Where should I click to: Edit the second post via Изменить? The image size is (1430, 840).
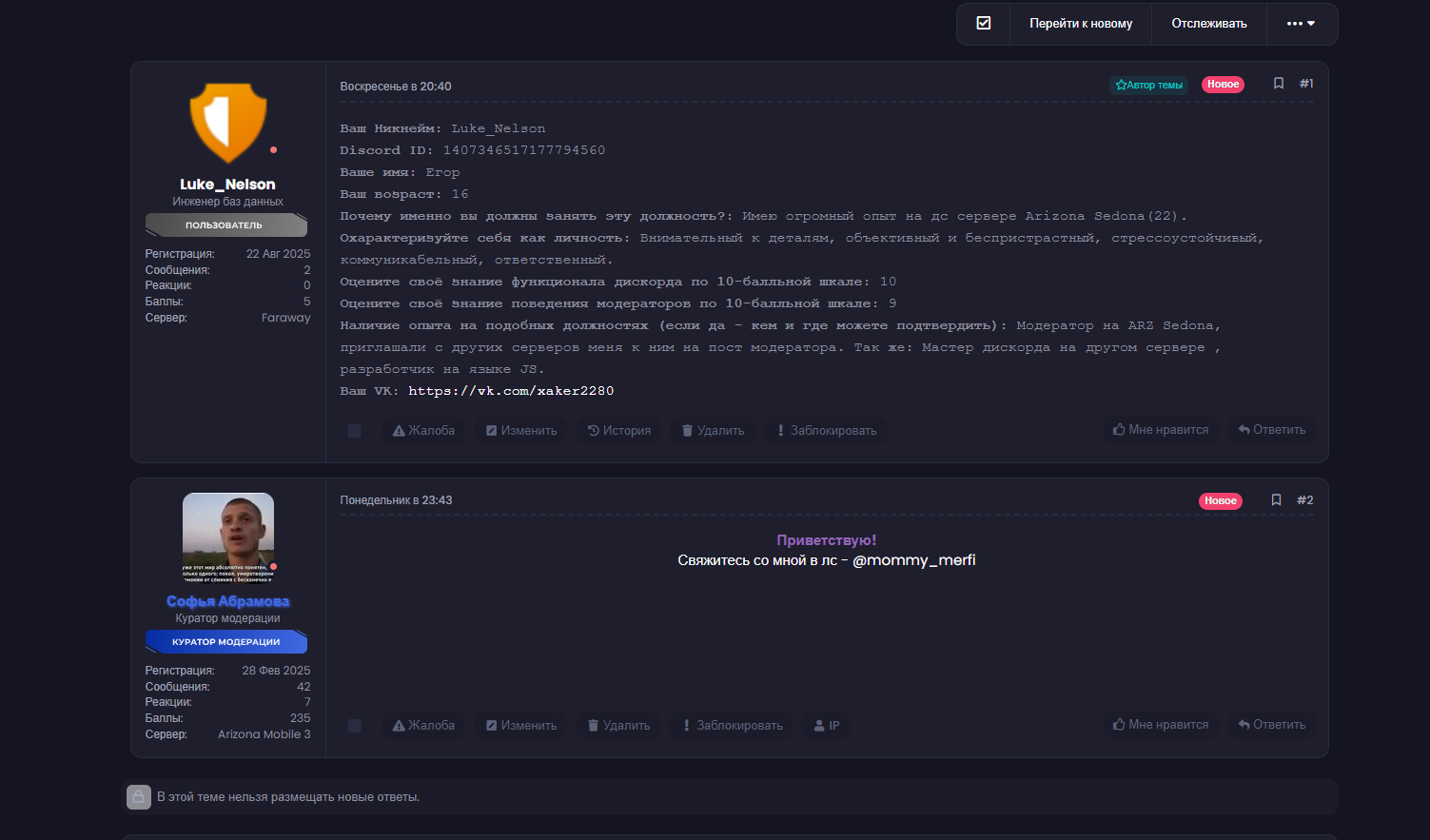[x=520, y=726]
